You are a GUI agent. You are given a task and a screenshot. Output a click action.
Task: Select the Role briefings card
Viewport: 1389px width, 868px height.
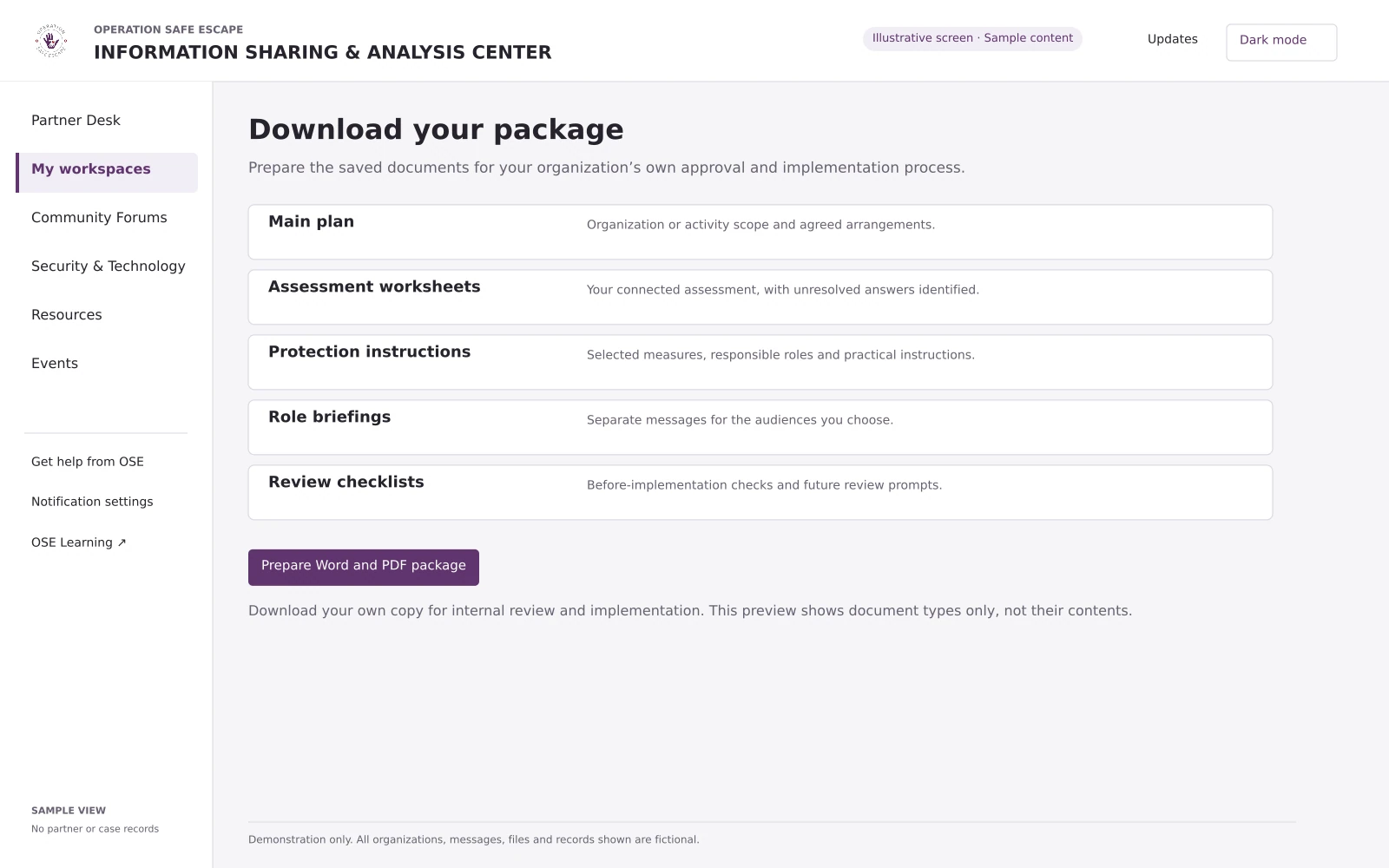[760, 427]
